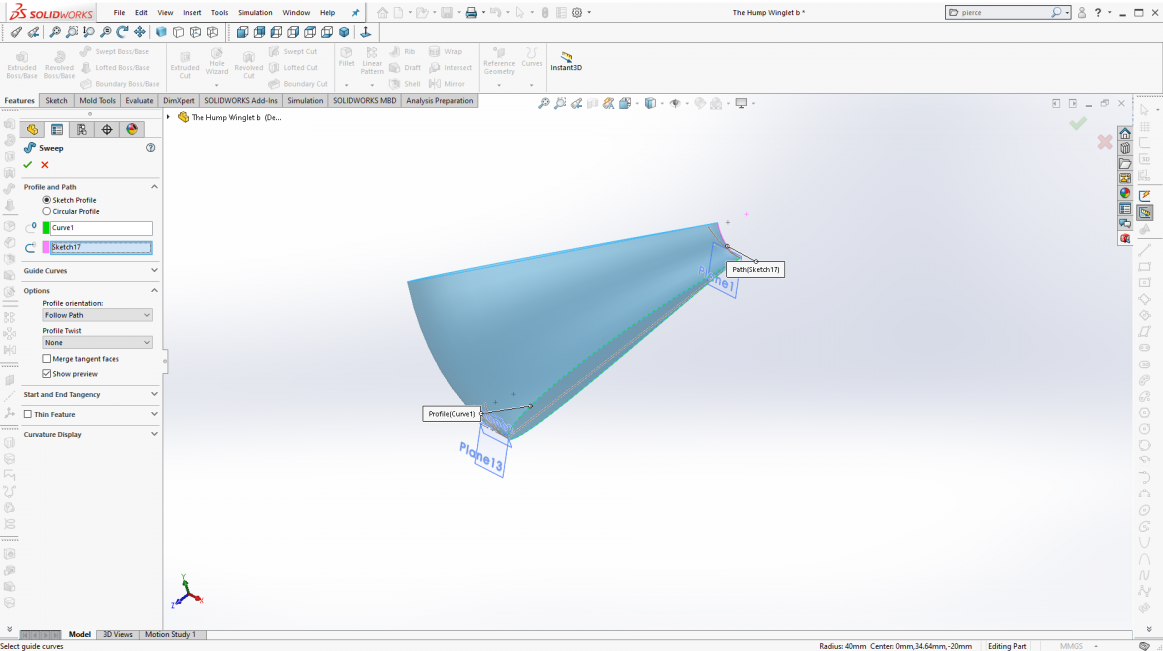Open the SOLIDWORKS Resources home icon
The width and height of the screenshot is (1163, 651).
(1125, 133)
